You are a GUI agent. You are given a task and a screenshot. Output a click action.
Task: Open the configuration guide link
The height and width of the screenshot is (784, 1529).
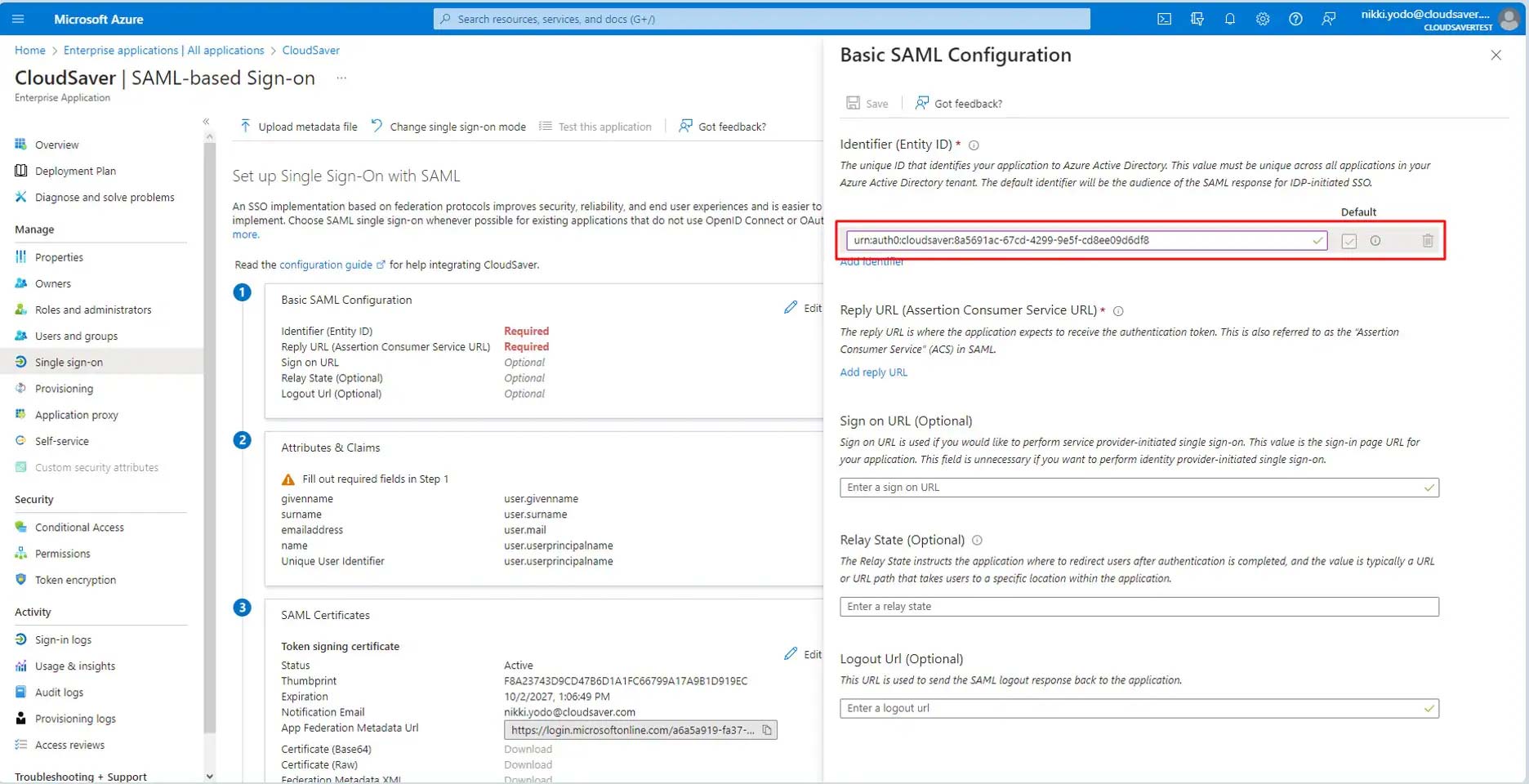326,265
